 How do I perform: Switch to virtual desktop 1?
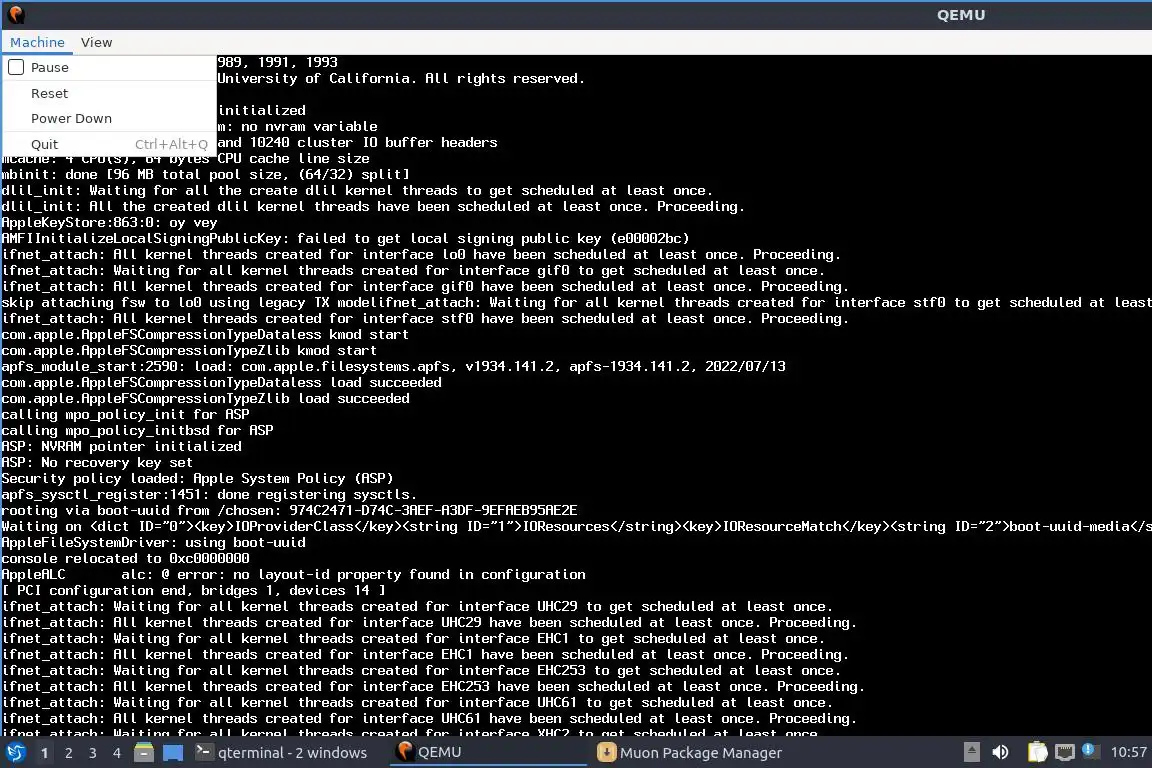(x=45, y=753)
